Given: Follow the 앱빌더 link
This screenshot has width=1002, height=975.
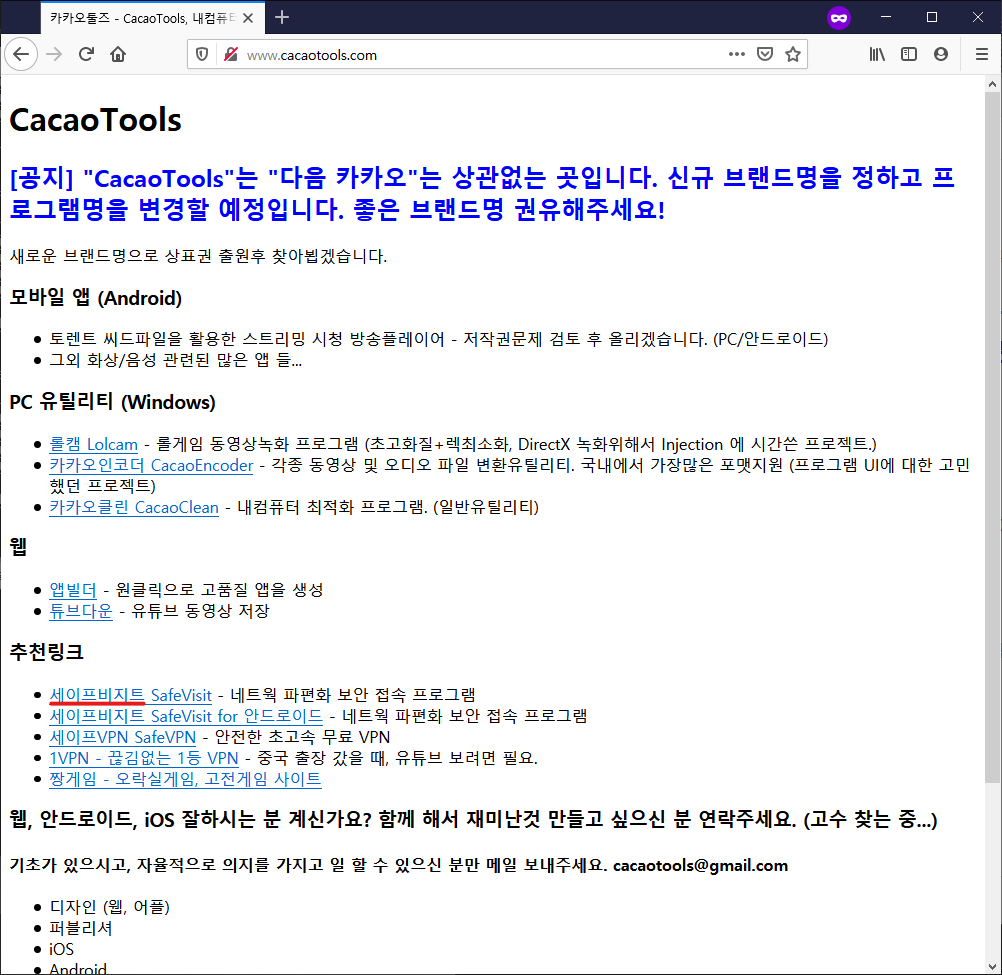Looking at the screenshot, I should pyautogui.click(x=73, y=590).
